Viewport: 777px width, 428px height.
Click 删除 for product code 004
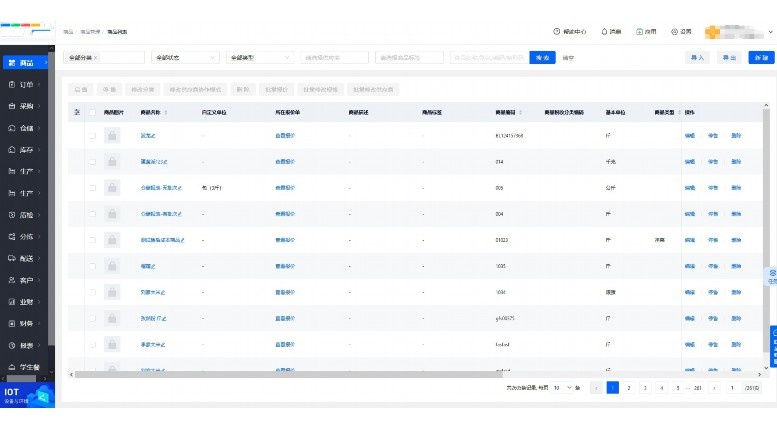click(x=736, y=214)
